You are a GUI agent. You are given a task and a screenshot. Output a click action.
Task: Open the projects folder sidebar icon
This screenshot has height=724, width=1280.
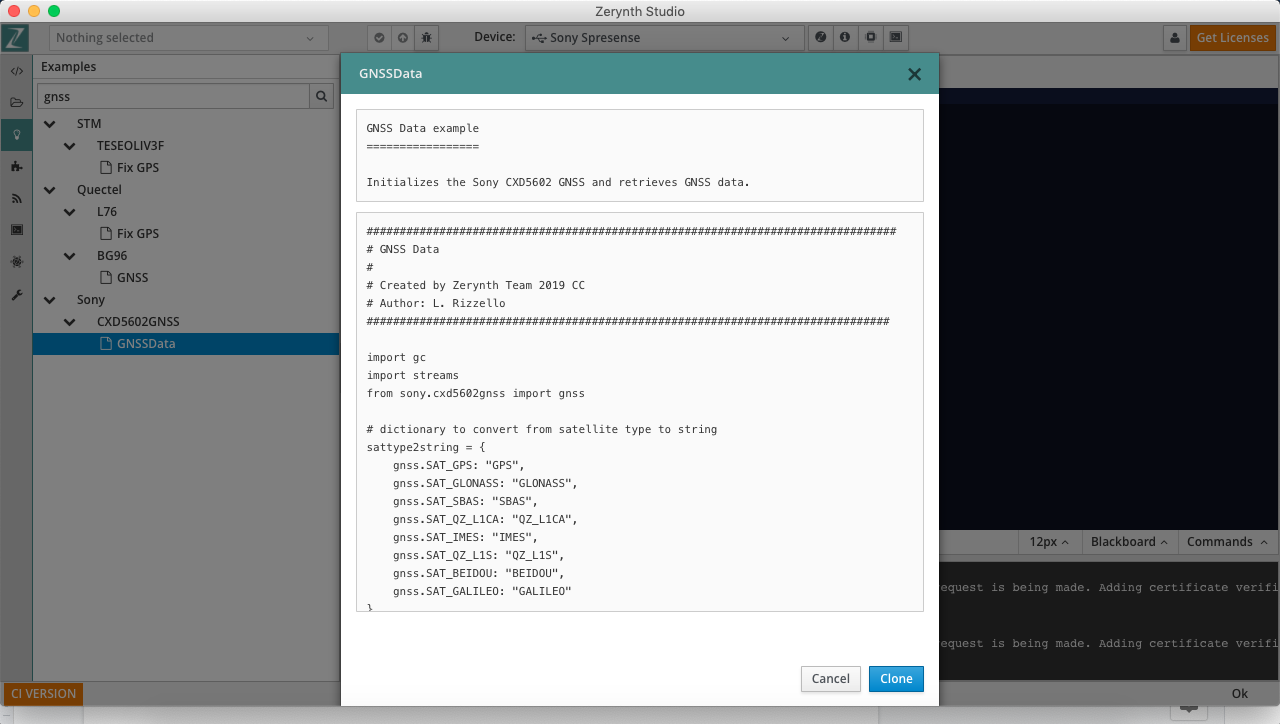[x=16, y=103]
